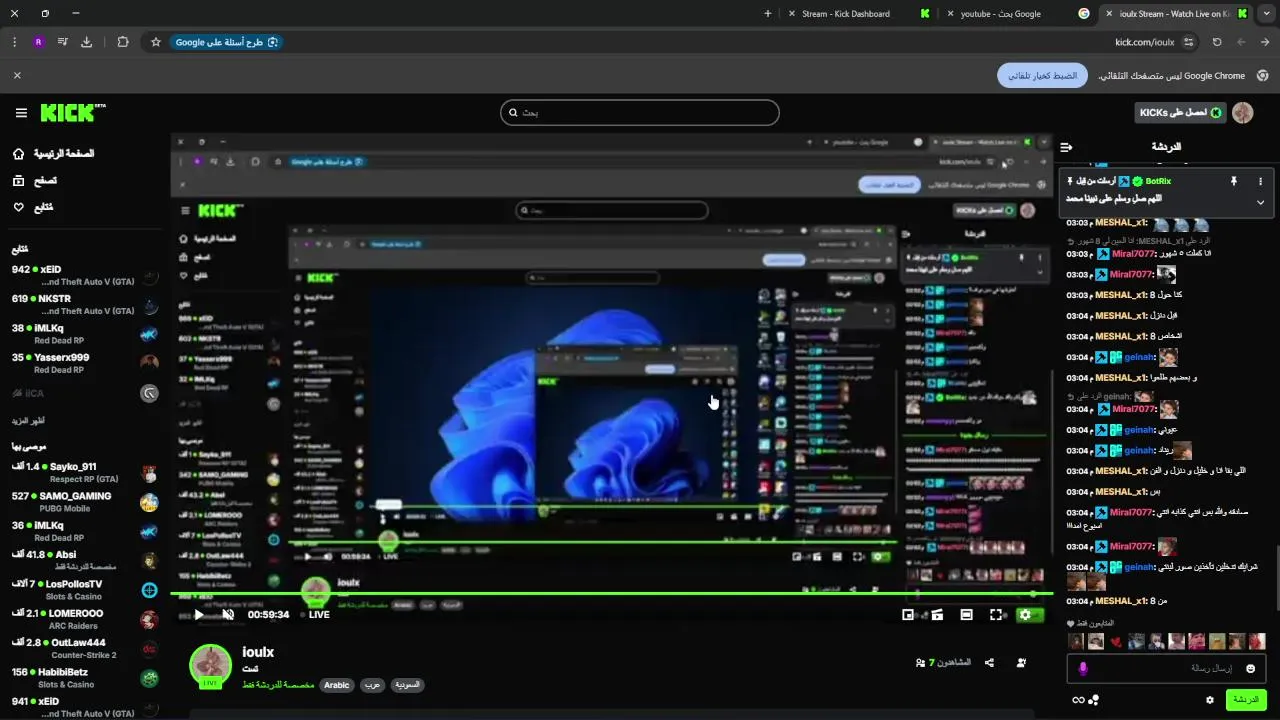Focus the Kick search box

[640, 112]
